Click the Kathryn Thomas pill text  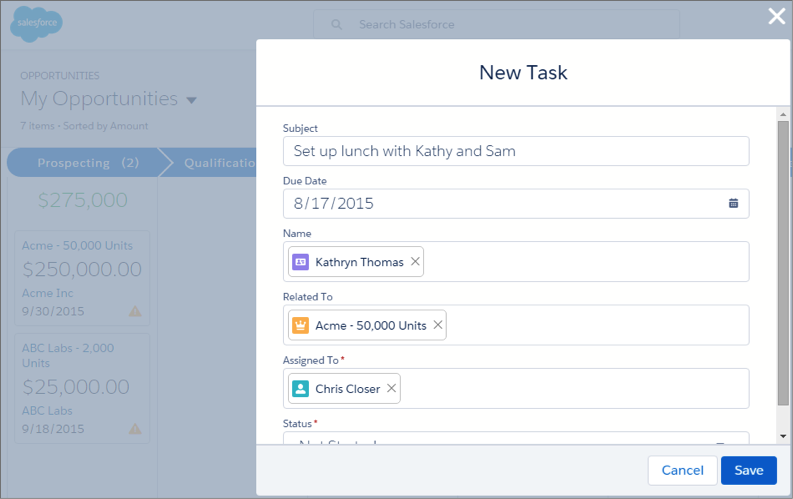tap(359, 262)
